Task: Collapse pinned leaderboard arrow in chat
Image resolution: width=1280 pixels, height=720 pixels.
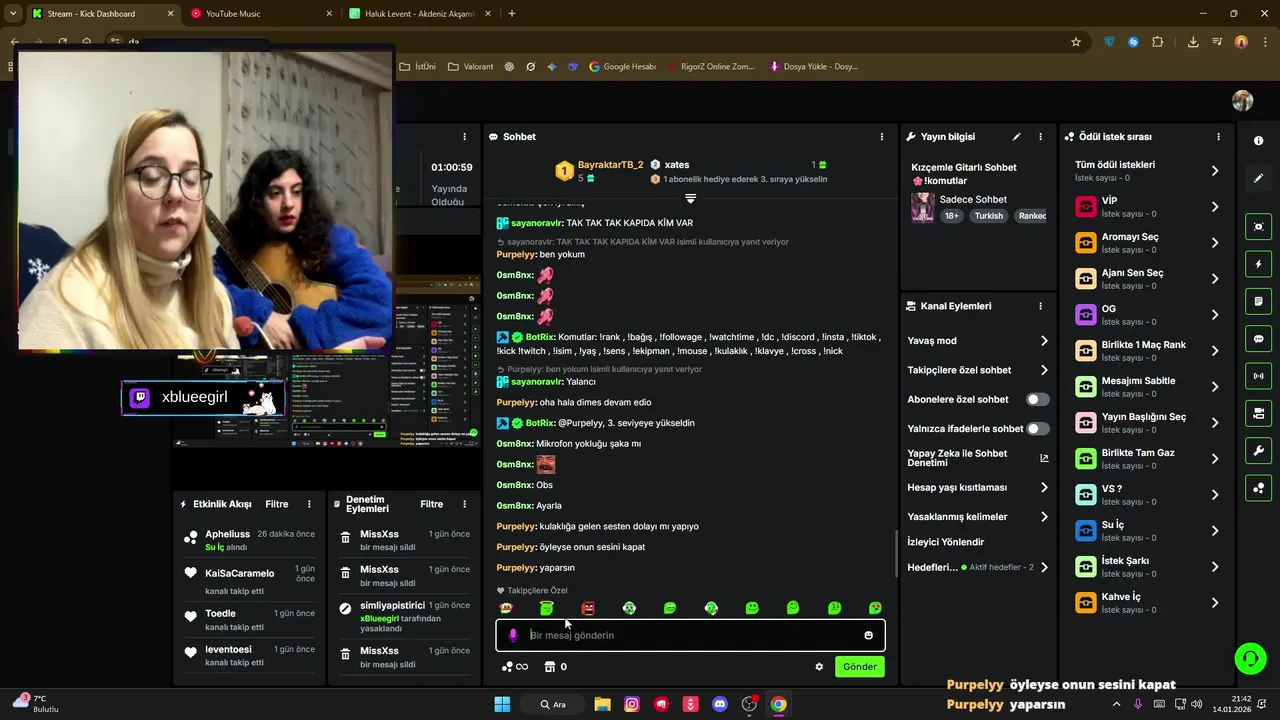Action: tap(690, 198)
